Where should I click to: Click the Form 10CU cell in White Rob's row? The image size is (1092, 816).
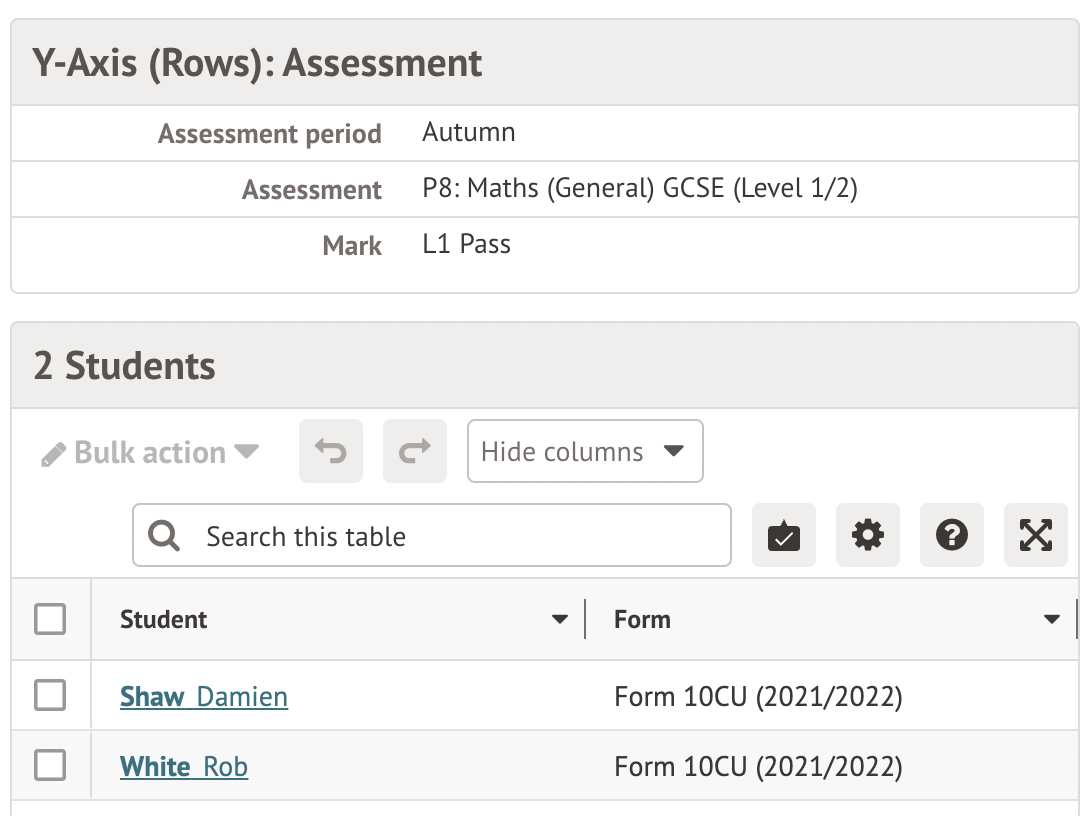pyautogui.click(x=758, y=767)
